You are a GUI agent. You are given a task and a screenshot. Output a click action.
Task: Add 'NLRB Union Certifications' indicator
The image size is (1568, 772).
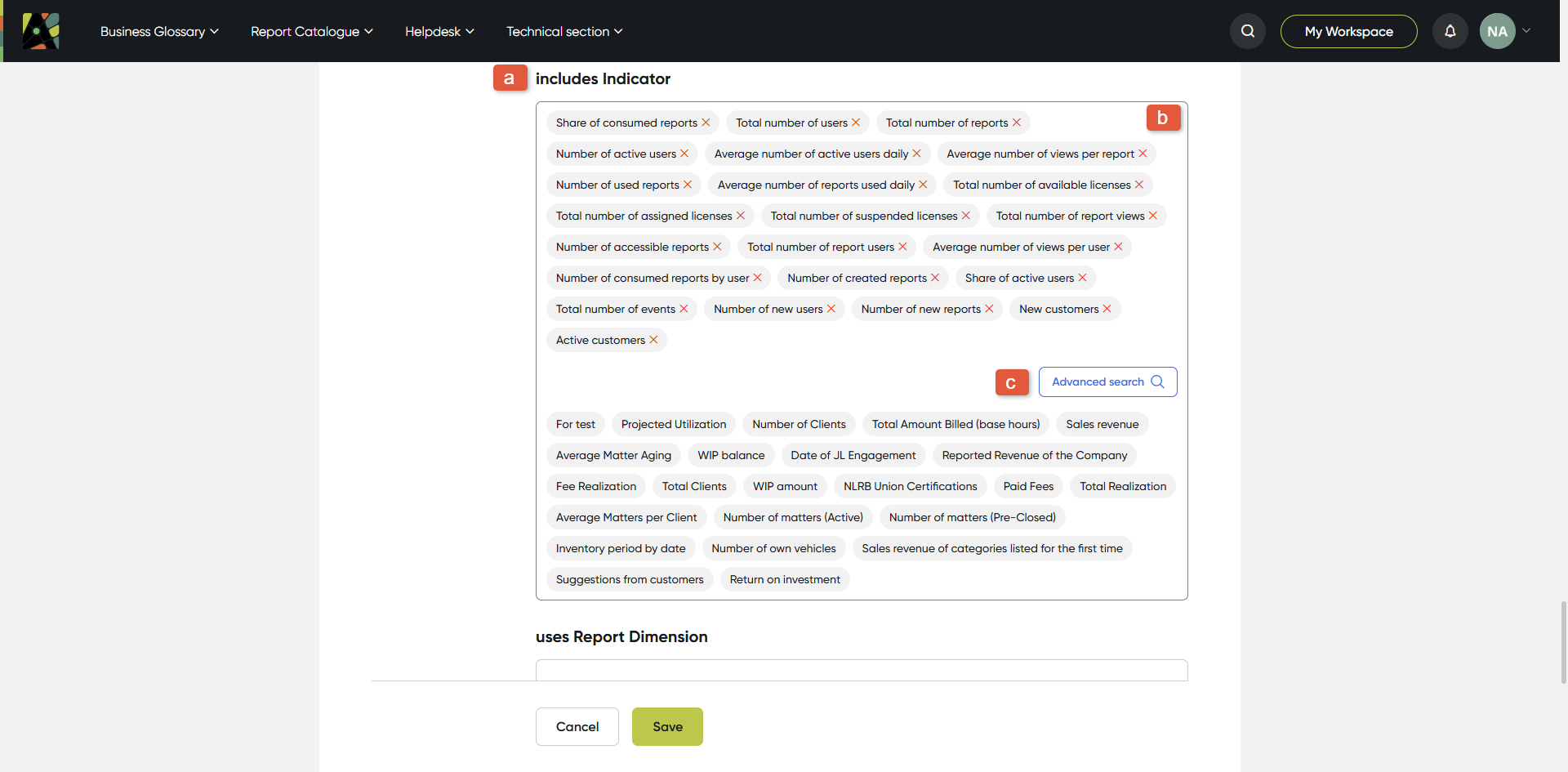910,486
